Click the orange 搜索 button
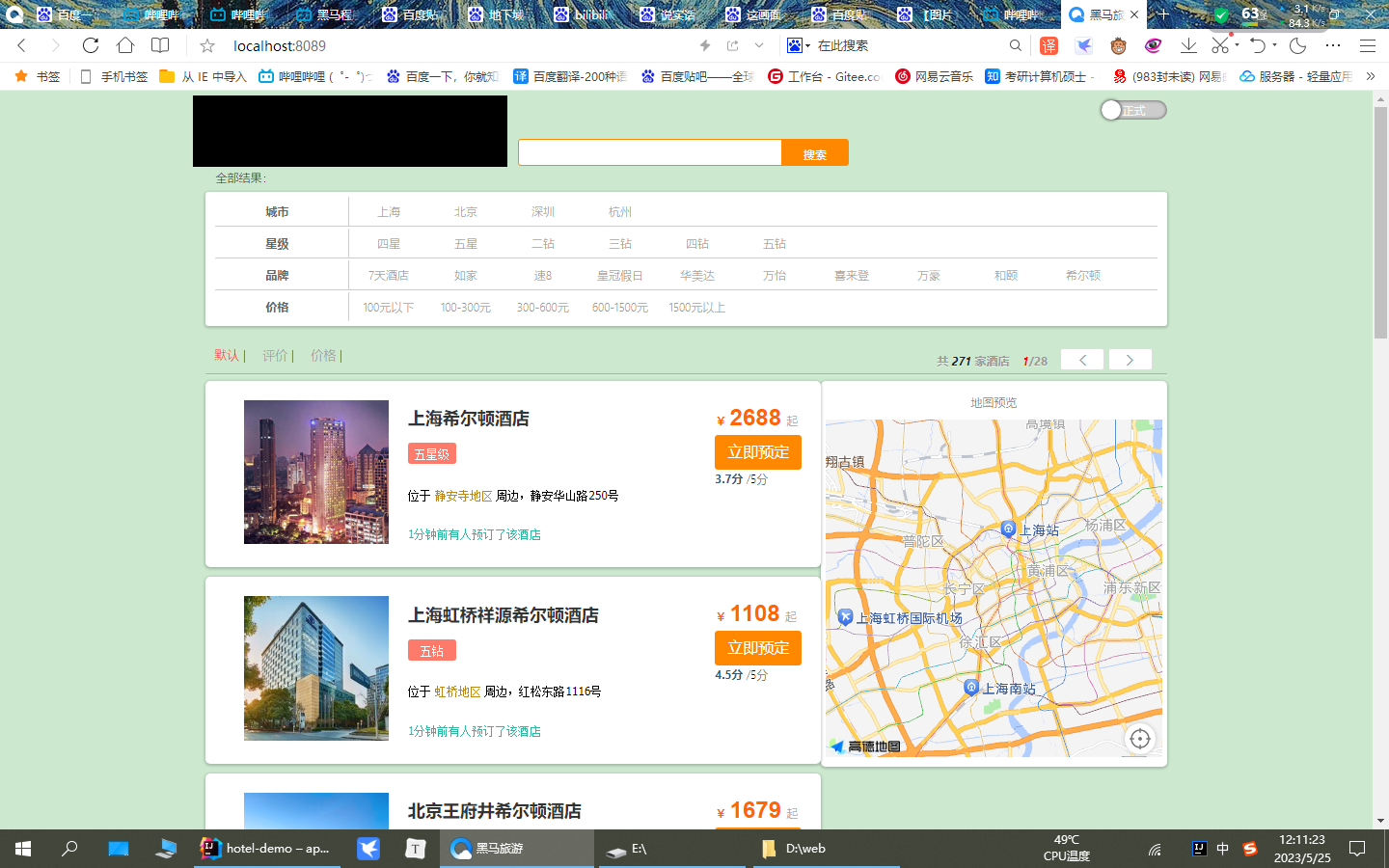This screenshot has height=868, width=1389. coord(815,153)
